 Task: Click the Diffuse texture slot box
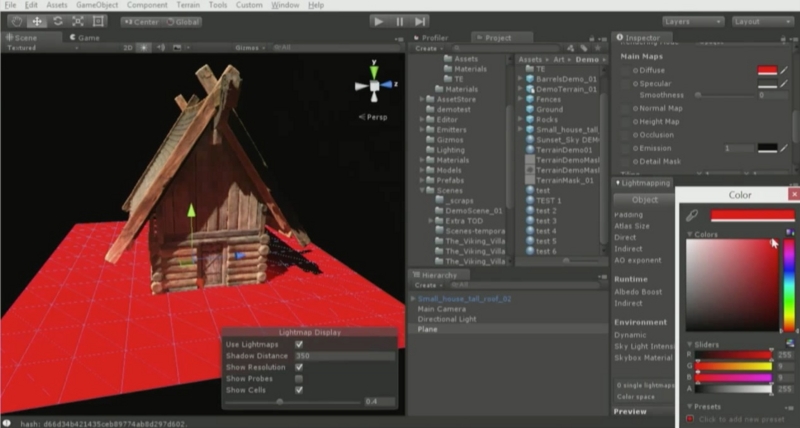click(x=625, y=70)
